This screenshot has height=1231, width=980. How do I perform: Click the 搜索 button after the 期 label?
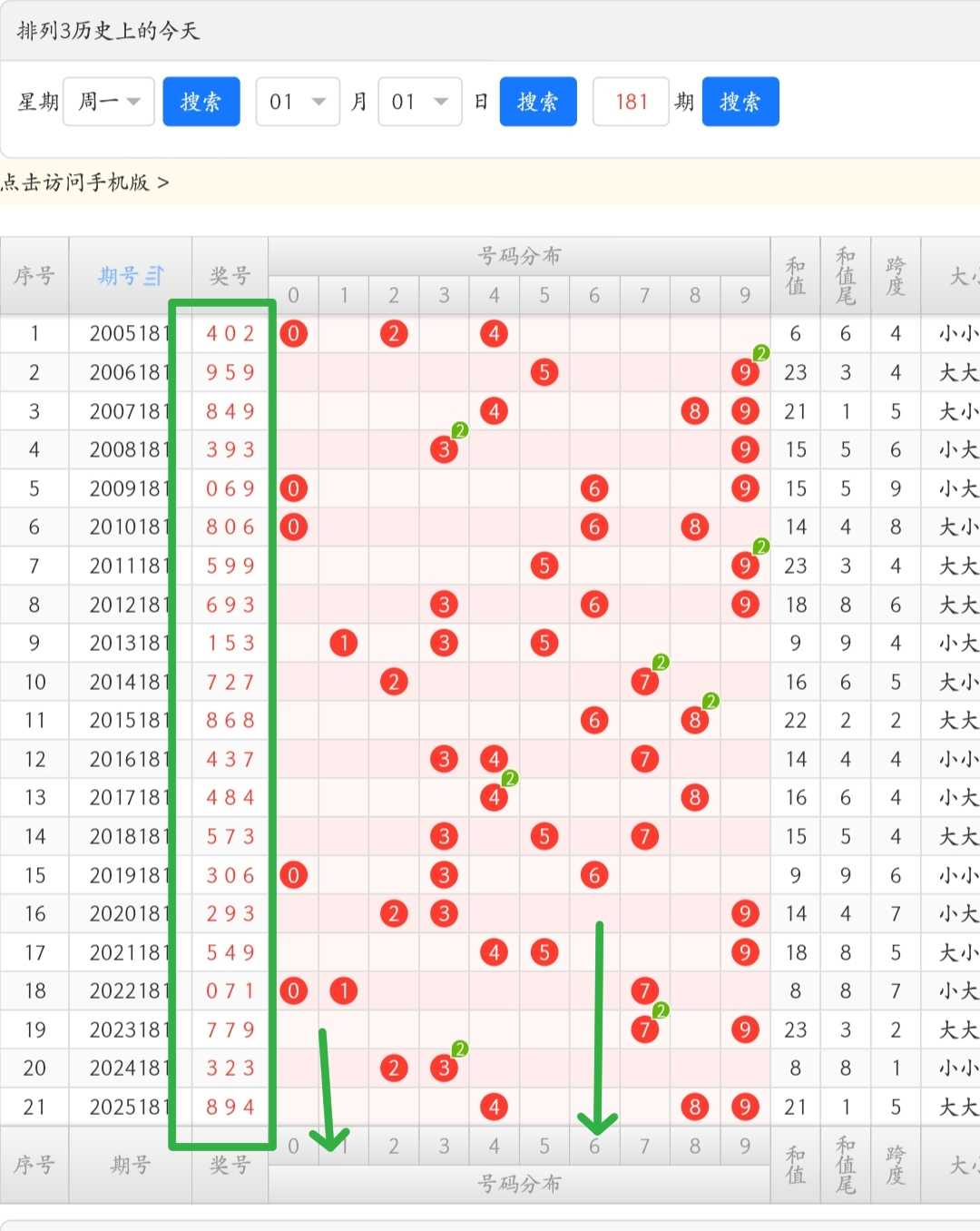[740, 102]
